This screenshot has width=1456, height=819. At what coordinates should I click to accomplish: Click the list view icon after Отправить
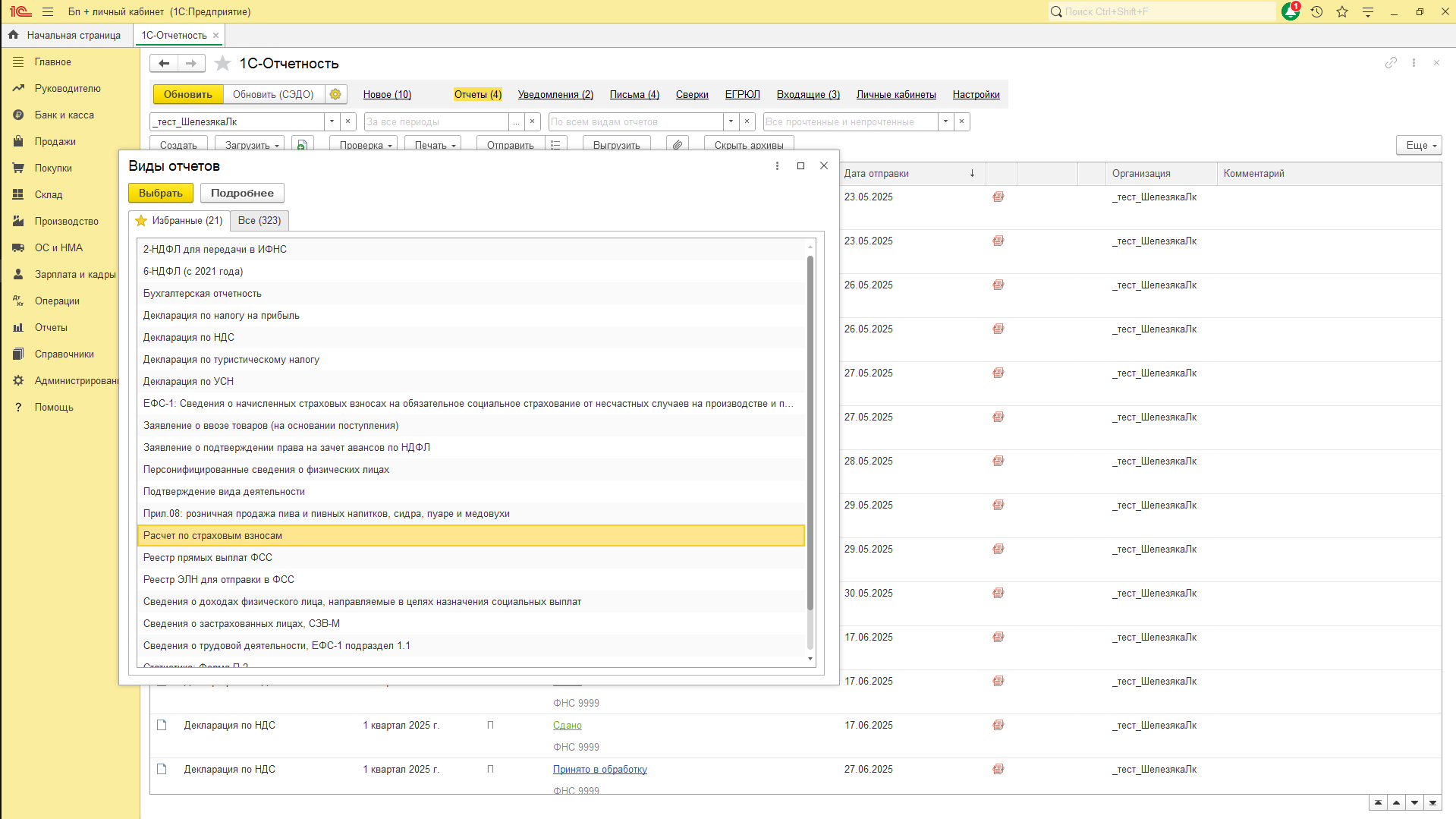pos(556,144)
